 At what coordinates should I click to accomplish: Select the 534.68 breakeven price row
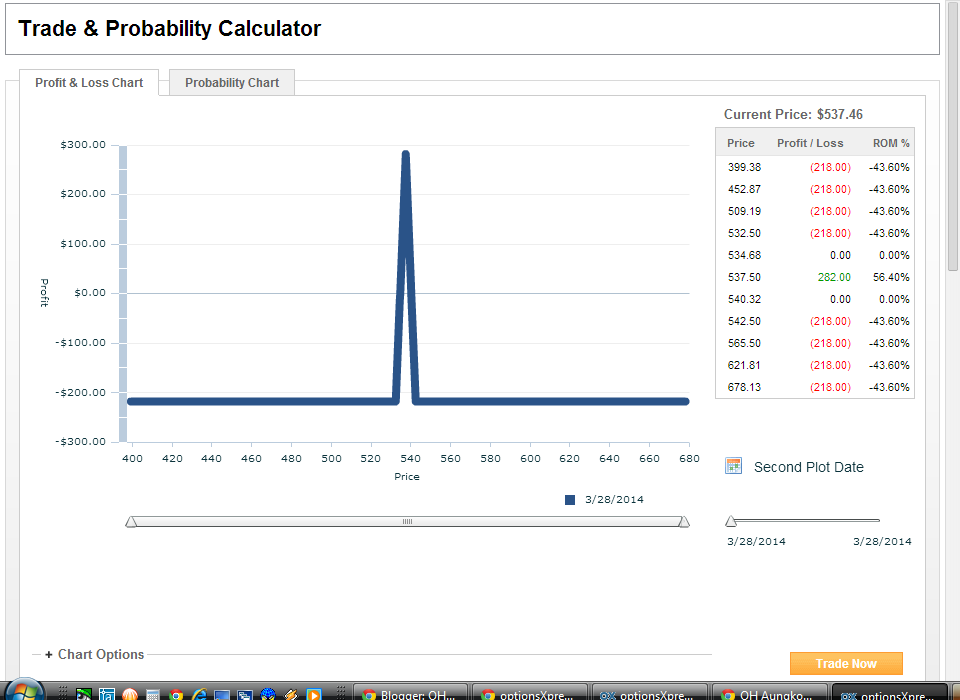(x=815, y=255)
